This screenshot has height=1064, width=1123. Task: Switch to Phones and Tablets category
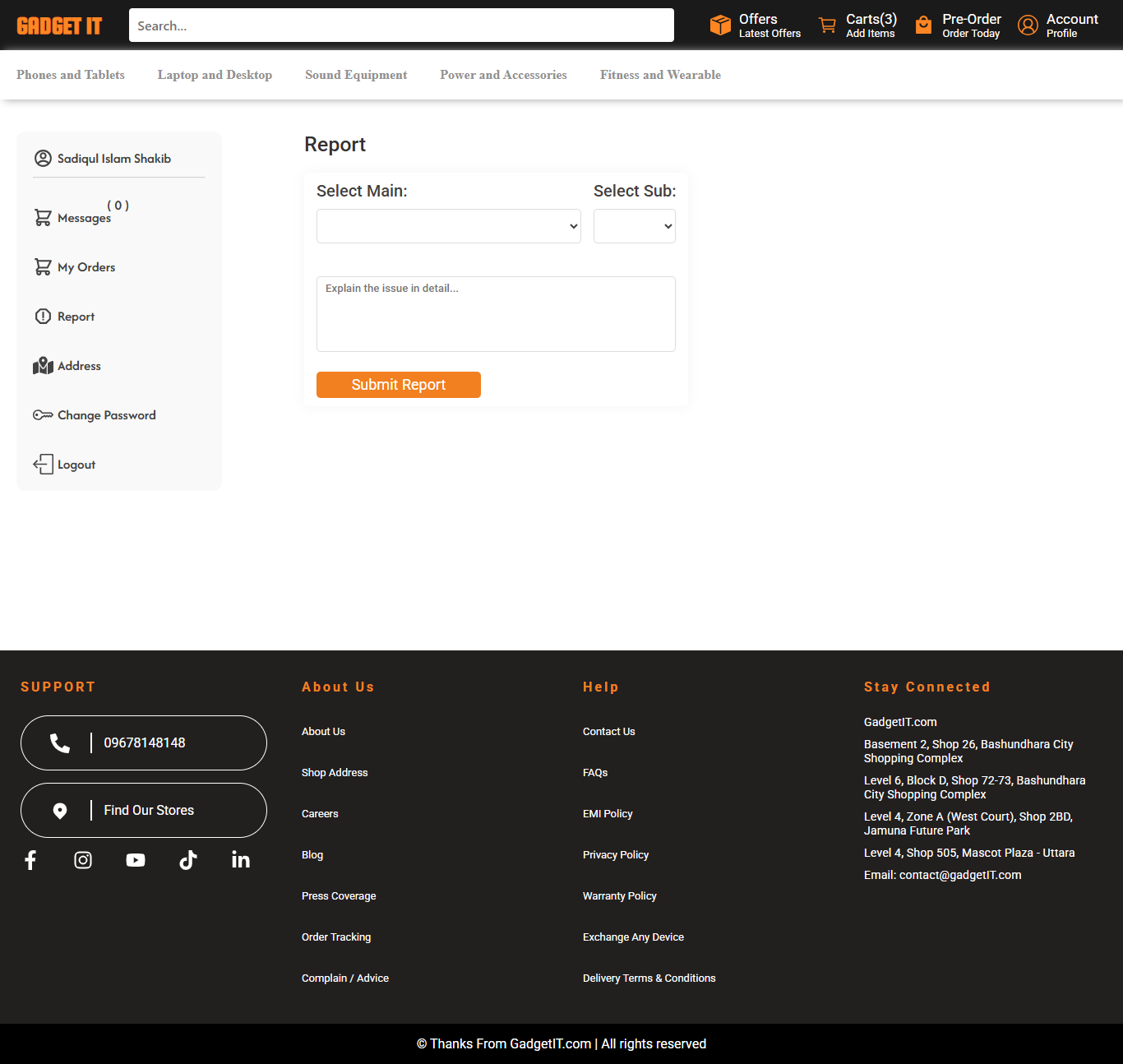point(71,74)
